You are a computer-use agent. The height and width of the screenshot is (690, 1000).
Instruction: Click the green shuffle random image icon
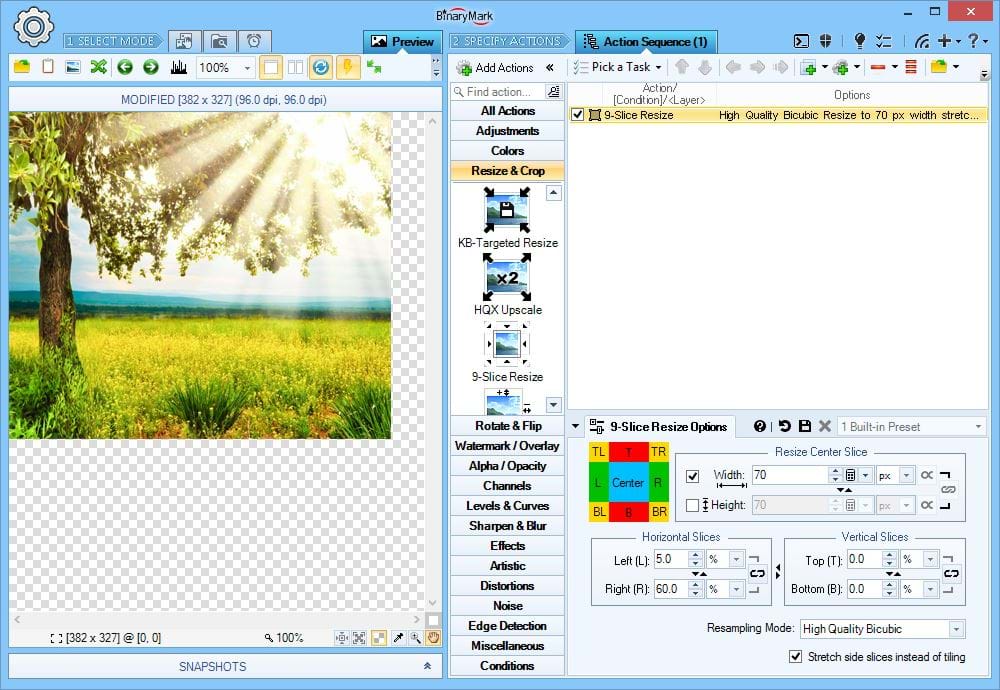(x=98, y=67)
